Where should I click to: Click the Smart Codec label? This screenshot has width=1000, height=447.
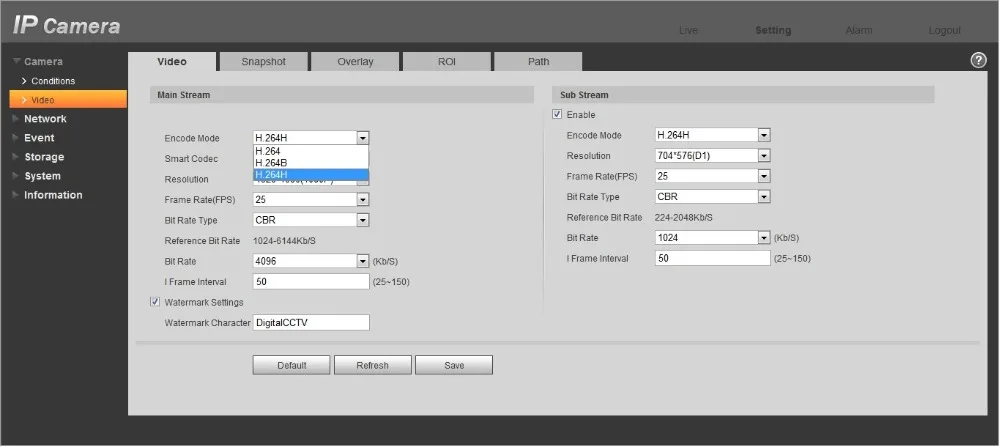click(x=191, y=159)
